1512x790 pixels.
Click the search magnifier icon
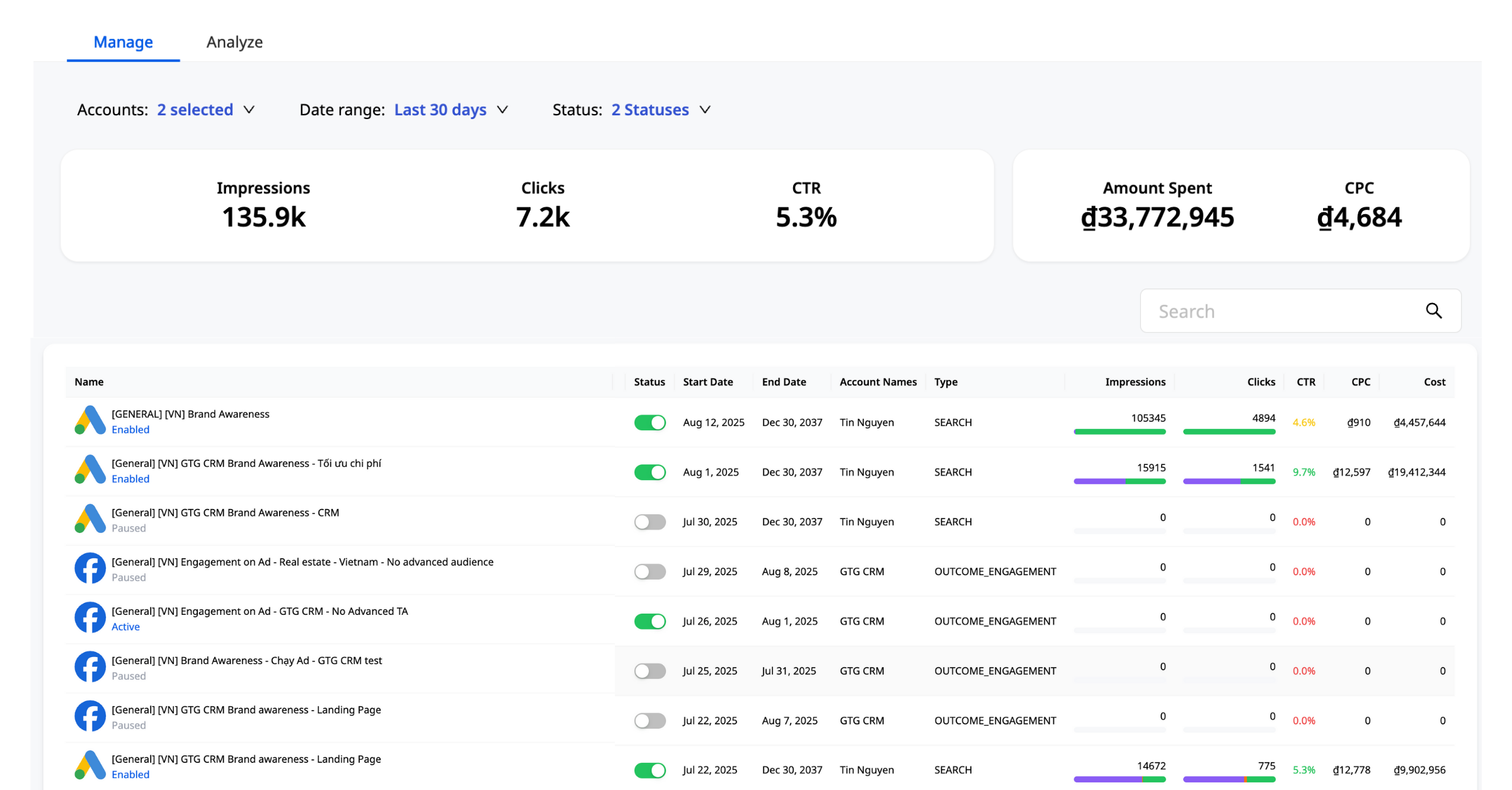1433,311
